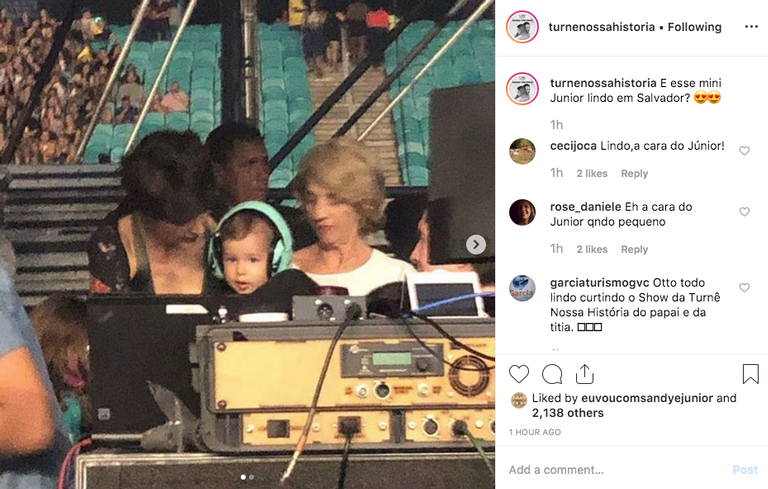Reply to rose_daniele's comment
Image resolution: width=768 pixels, height=489 pixels.
coord(634,249)
